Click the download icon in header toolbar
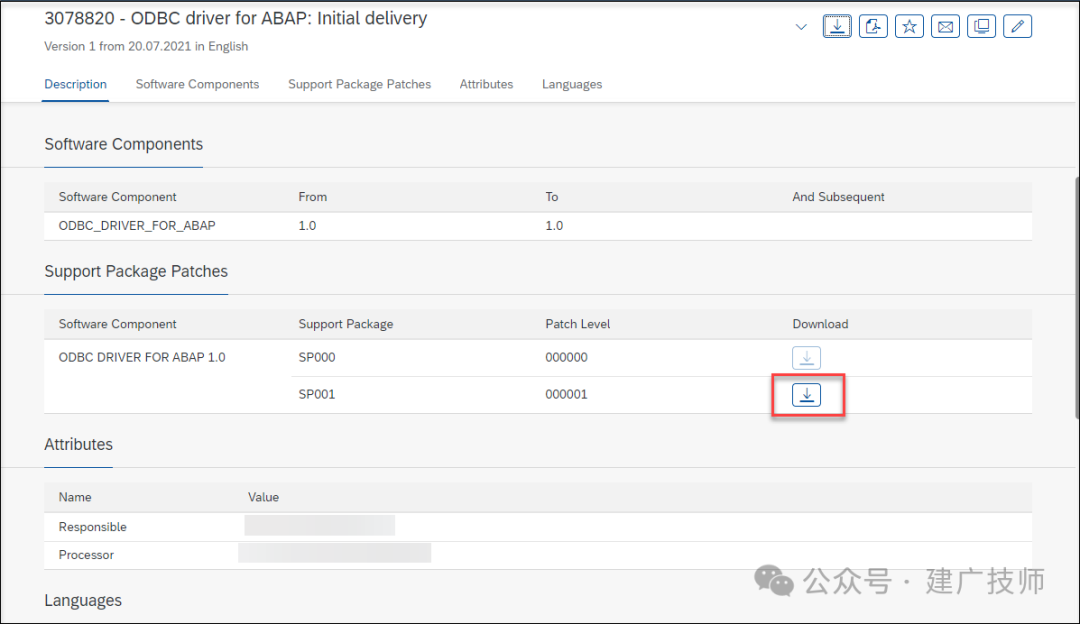 837,27
